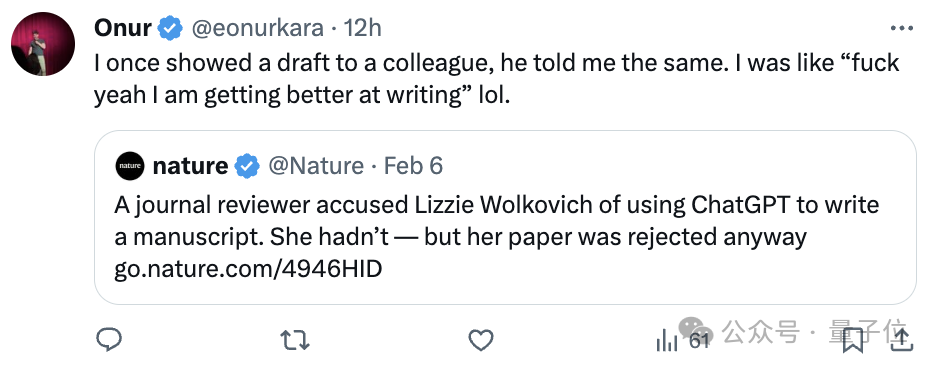Click nature's verified checkmark badge
This screenshot has width=938, height=370.
(x=247, y=166)
